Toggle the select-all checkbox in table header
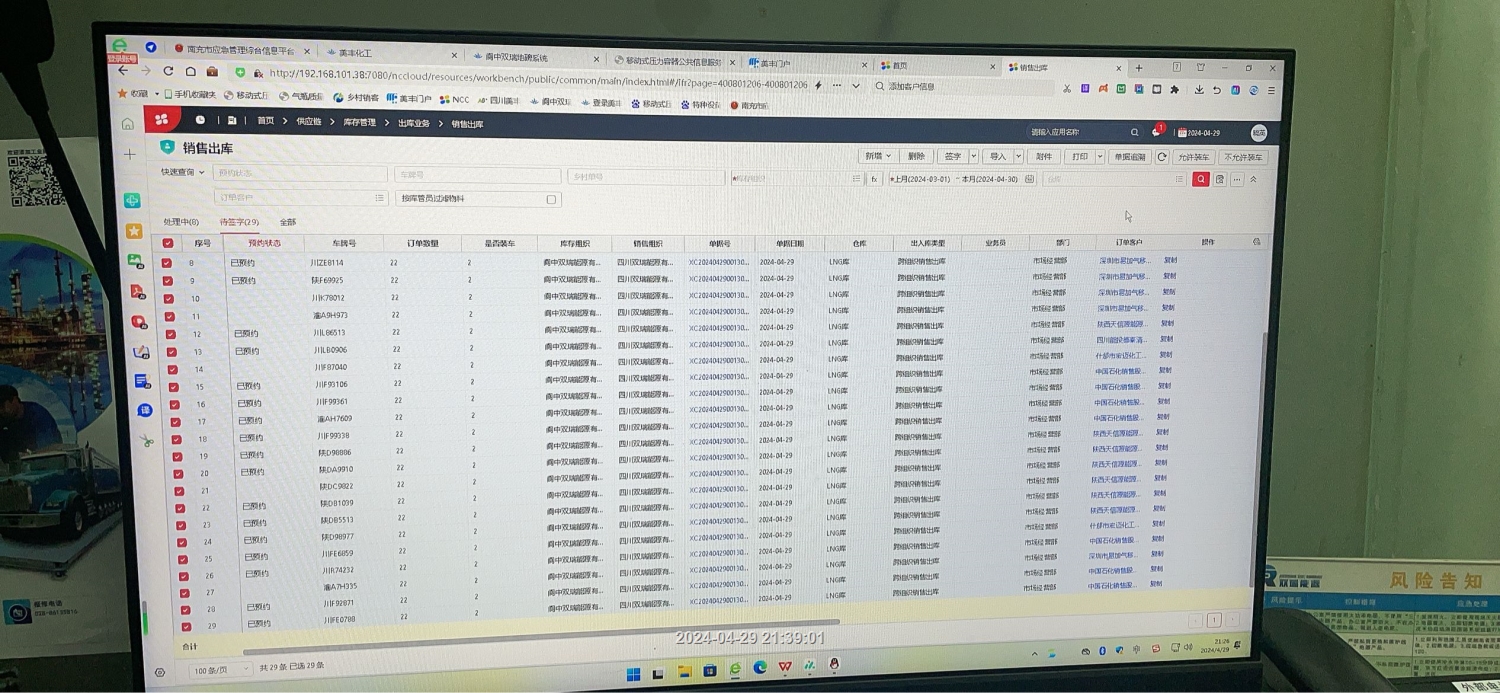The image size is (1500, 693). coord(167,243)
